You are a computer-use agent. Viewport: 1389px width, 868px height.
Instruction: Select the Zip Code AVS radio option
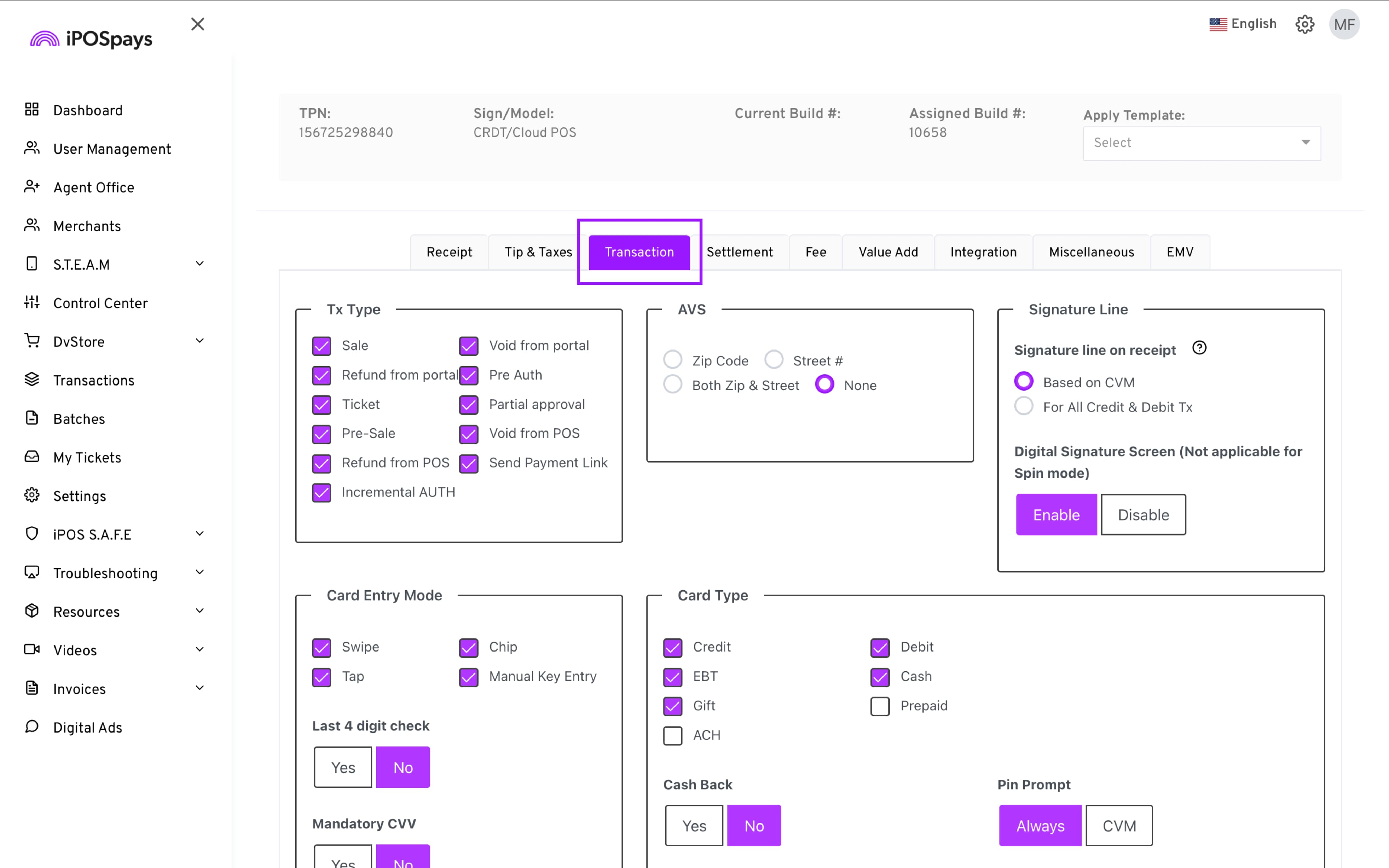(x=673, y=360)
